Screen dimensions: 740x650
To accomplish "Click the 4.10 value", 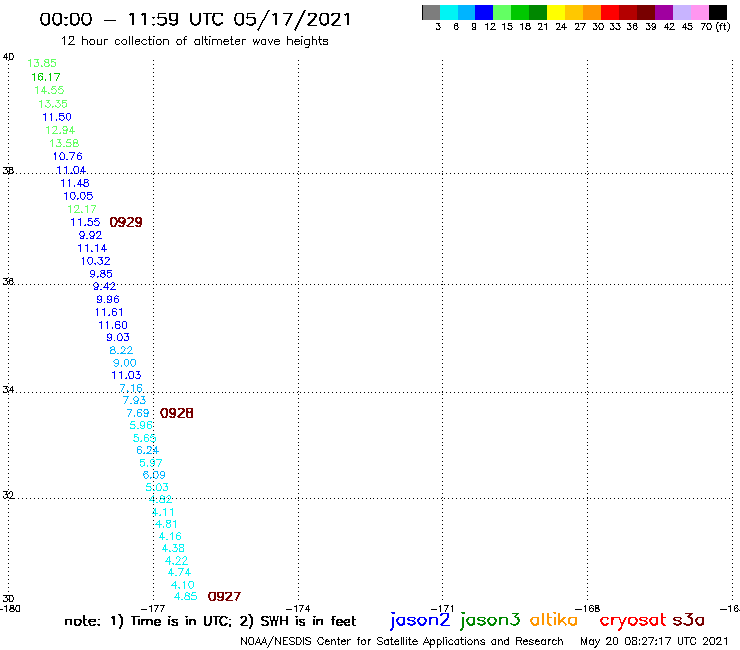I will [183, 585].
